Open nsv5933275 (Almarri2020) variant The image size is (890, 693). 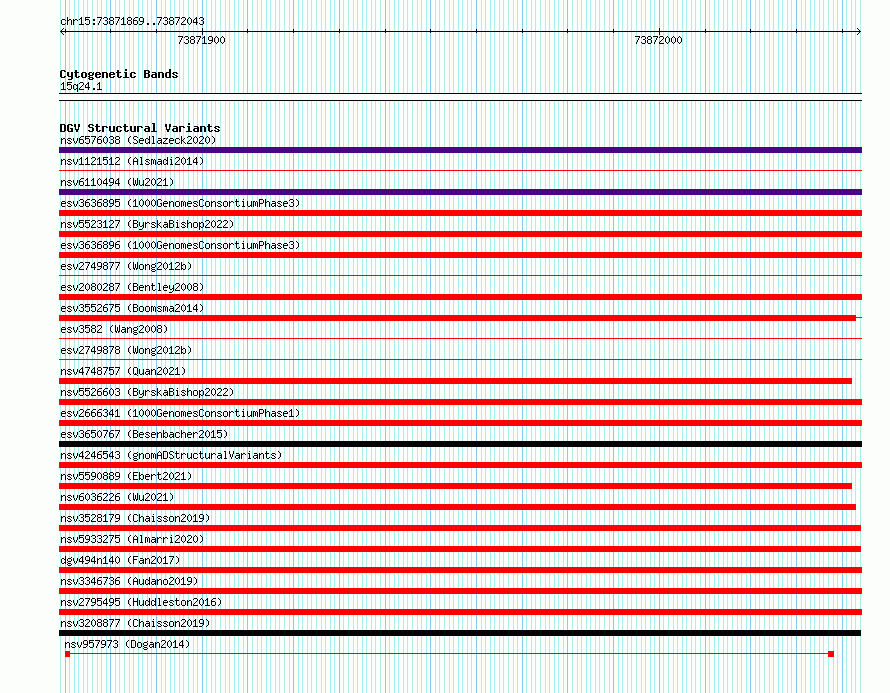[132, 539]
